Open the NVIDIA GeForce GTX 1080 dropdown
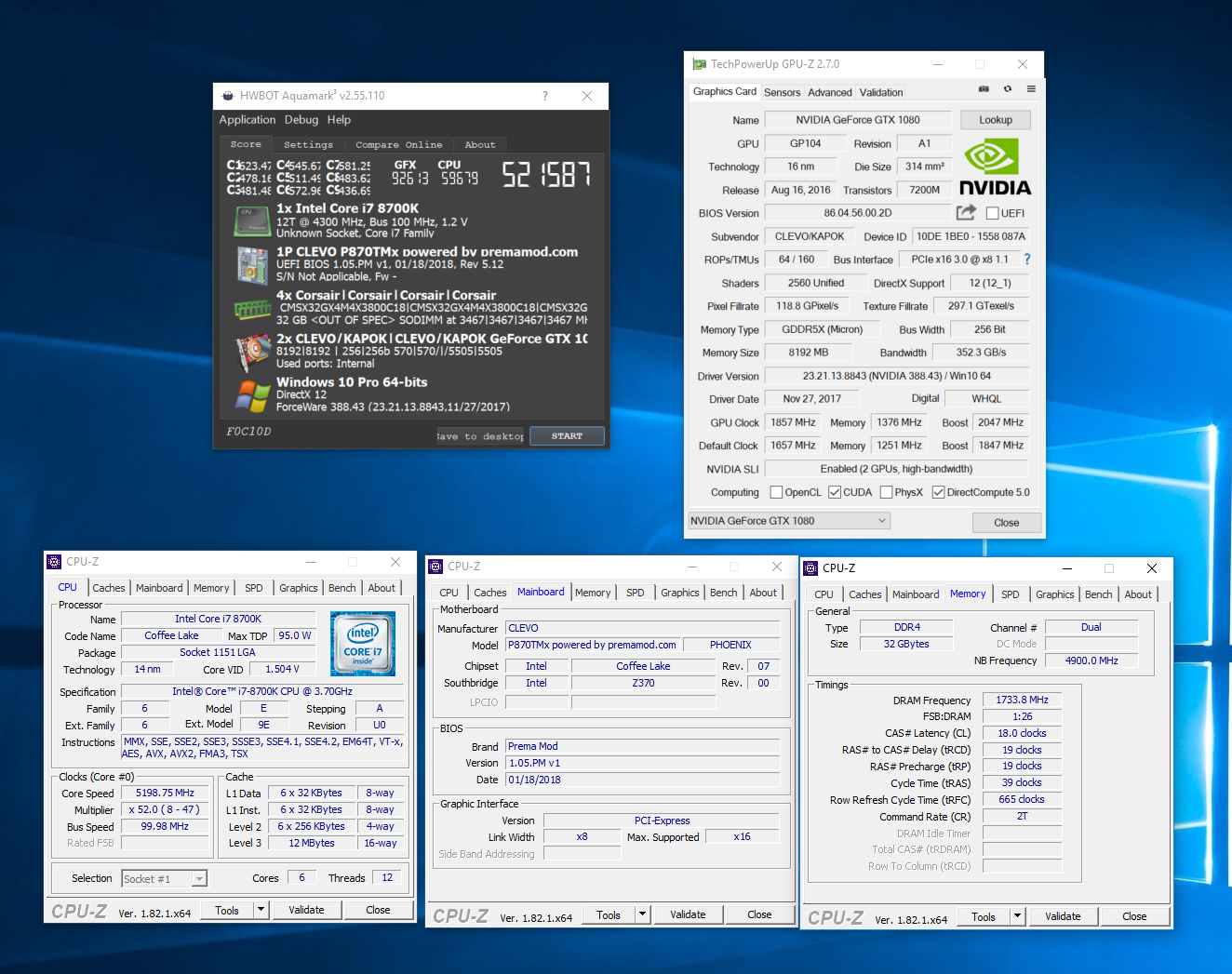The height and width of the screenshot is (974, 1232). click(789, 521)
